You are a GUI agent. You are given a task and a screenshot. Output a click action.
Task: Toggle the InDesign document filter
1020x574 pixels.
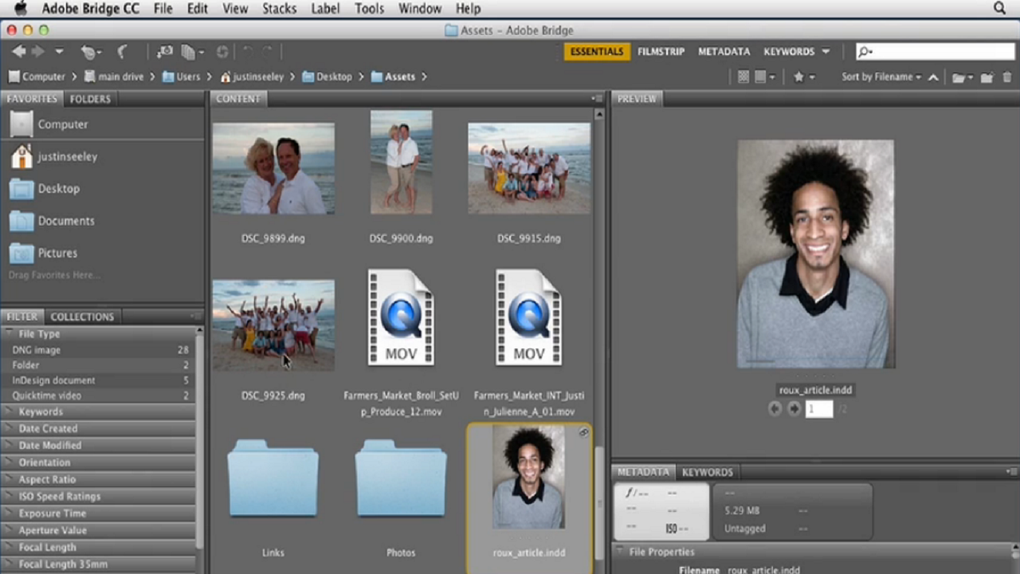tap(54, 380)
